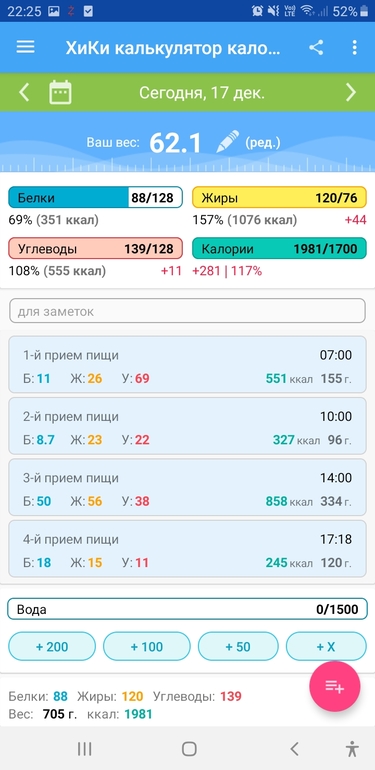The height and width of the screenshot is (770, 375).
Task: Tap the Сегодня, 17 дек. date label
Action: (x=202, y=92)
